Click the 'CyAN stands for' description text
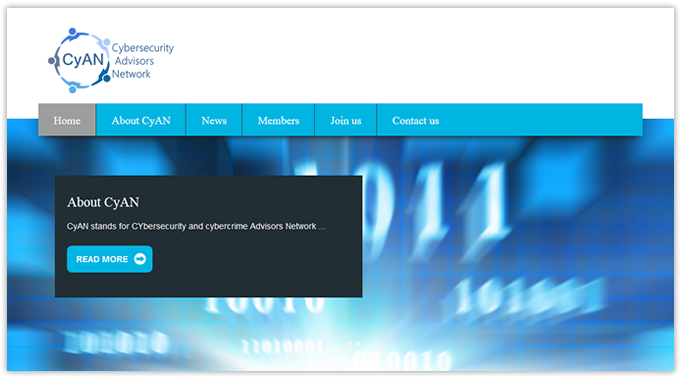 (196, 226)
